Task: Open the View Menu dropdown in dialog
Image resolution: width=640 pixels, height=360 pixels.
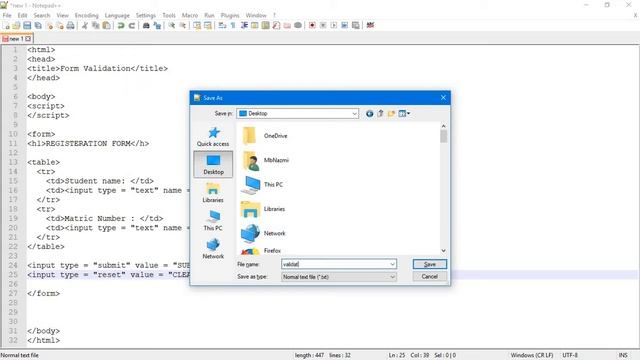Action: [404, 113]
